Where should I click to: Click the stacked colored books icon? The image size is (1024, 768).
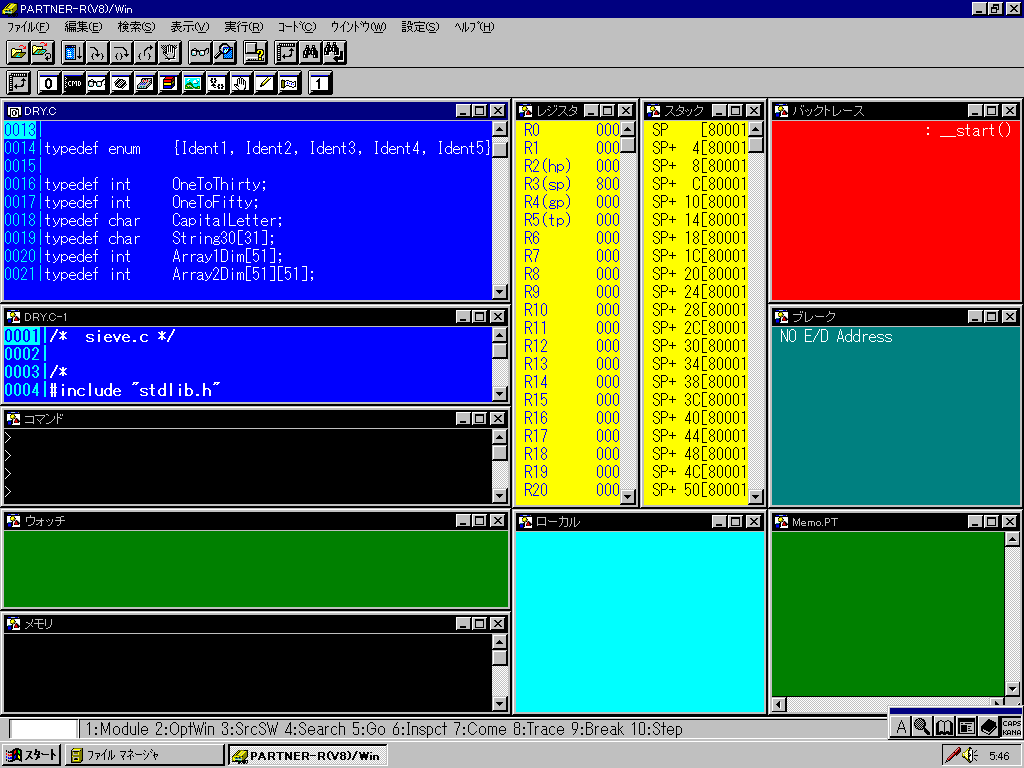coord(169,83)
